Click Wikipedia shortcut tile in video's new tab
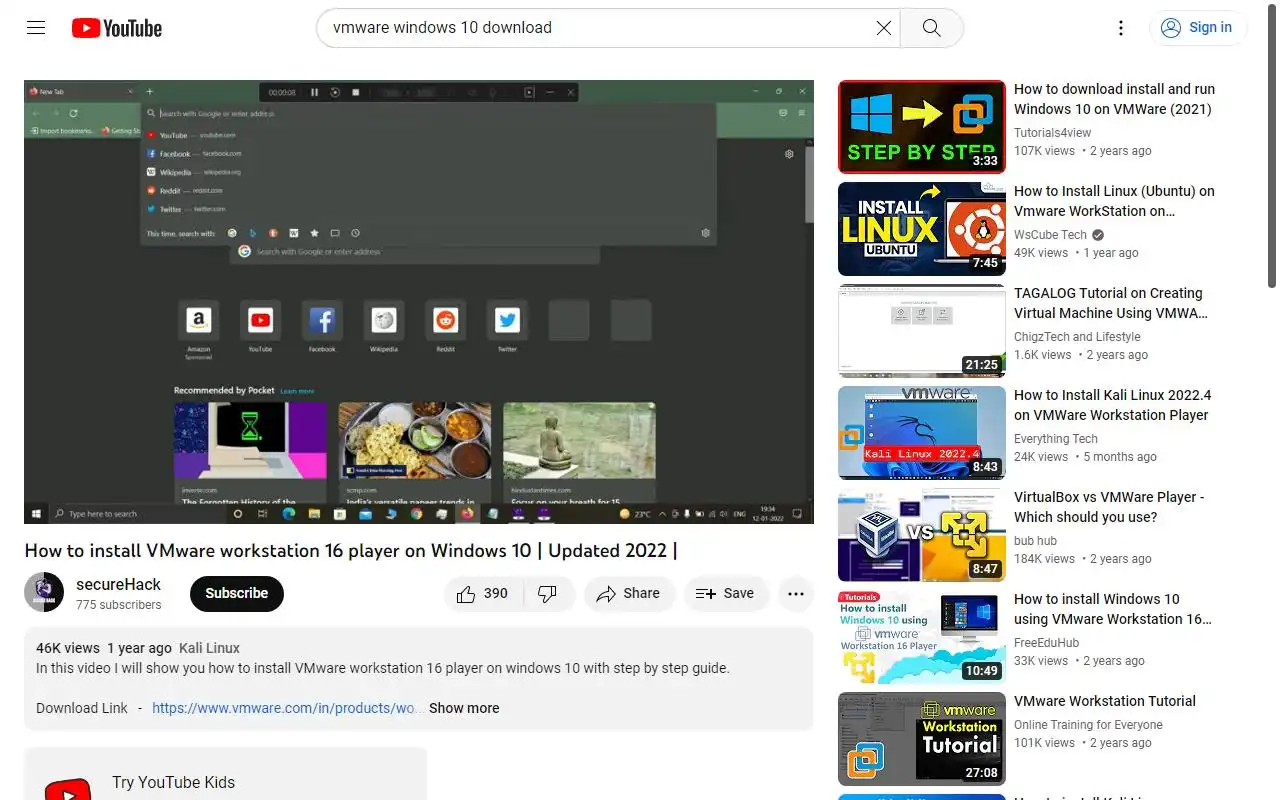 tap(384, 320)
